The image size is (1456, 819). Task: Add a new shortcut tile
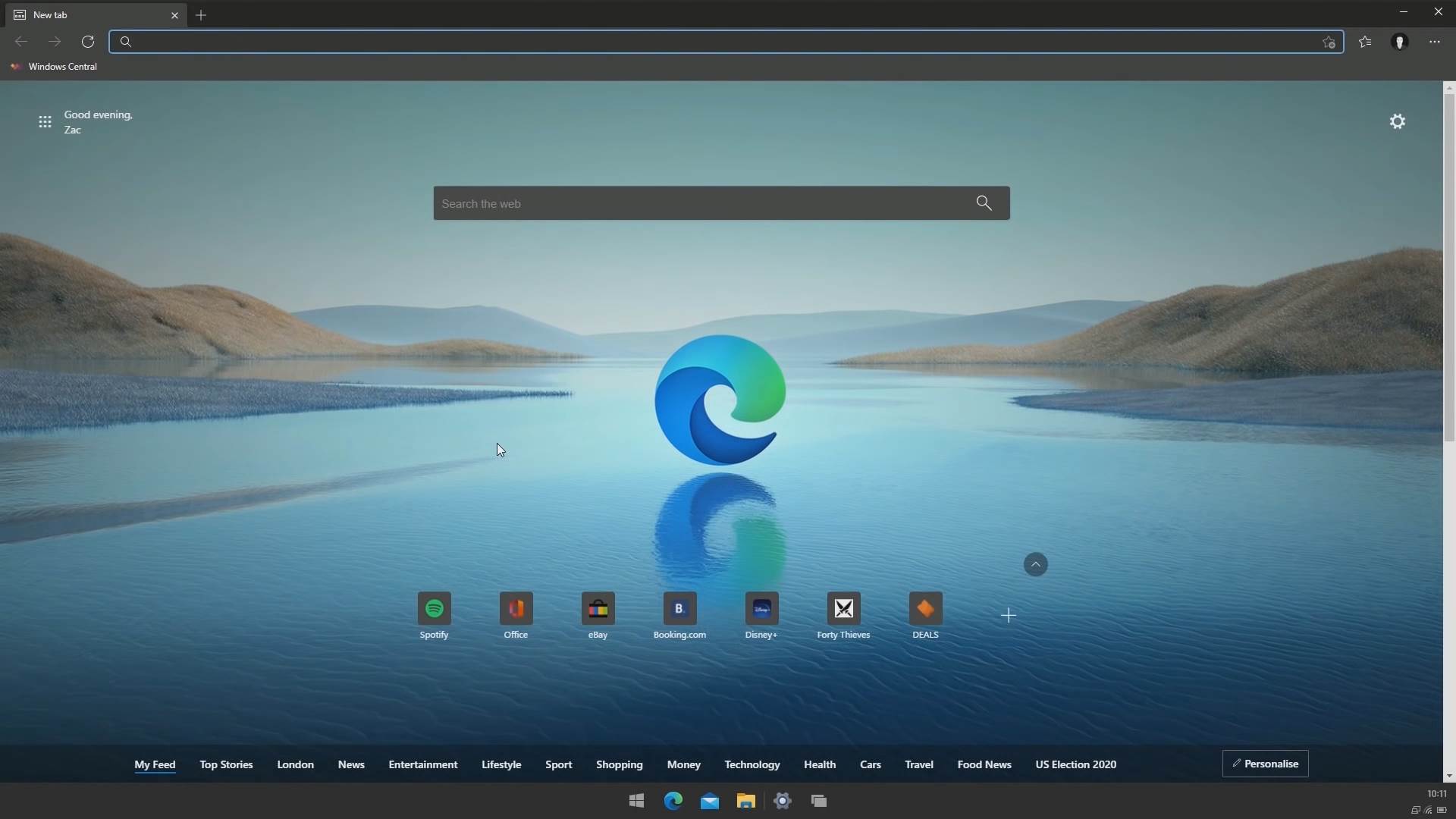[x=1009, y=616]
